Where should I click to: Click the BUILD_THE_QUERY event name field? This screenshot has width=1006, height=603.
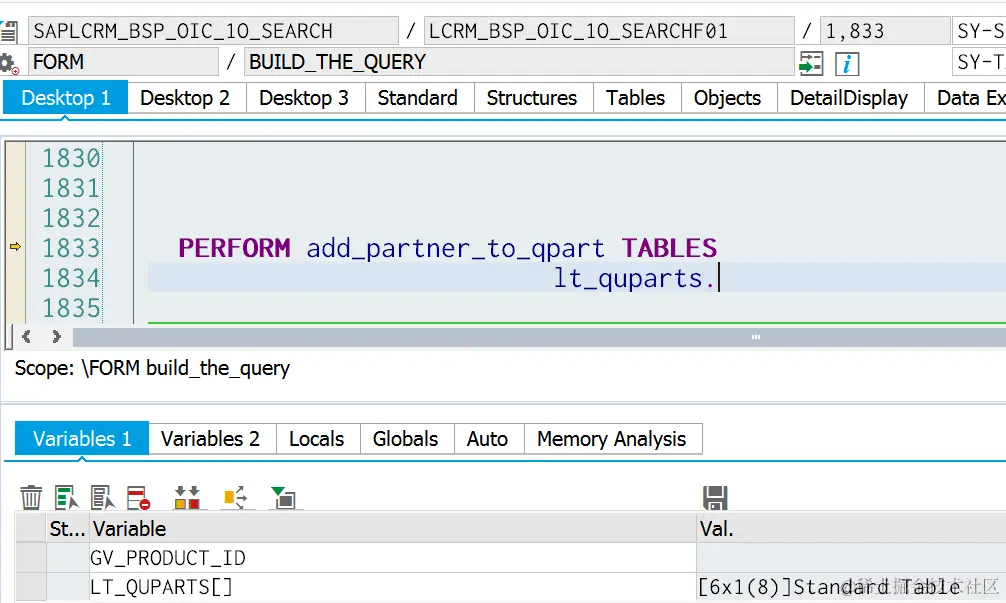tap(519, 62)
